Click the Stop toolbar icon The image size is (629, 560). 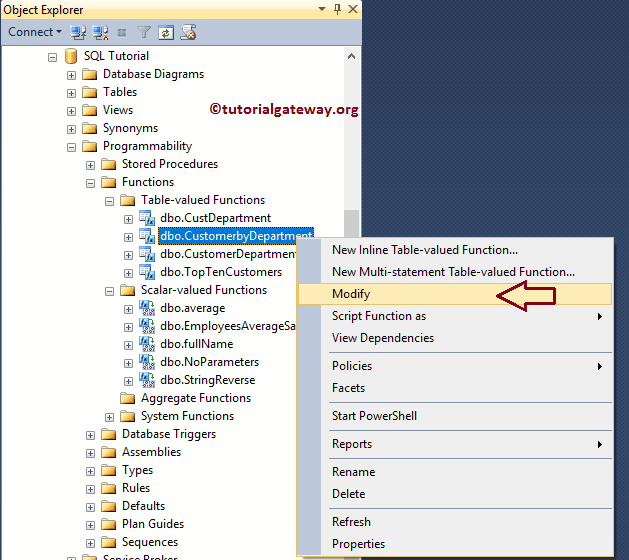(122, 32)
